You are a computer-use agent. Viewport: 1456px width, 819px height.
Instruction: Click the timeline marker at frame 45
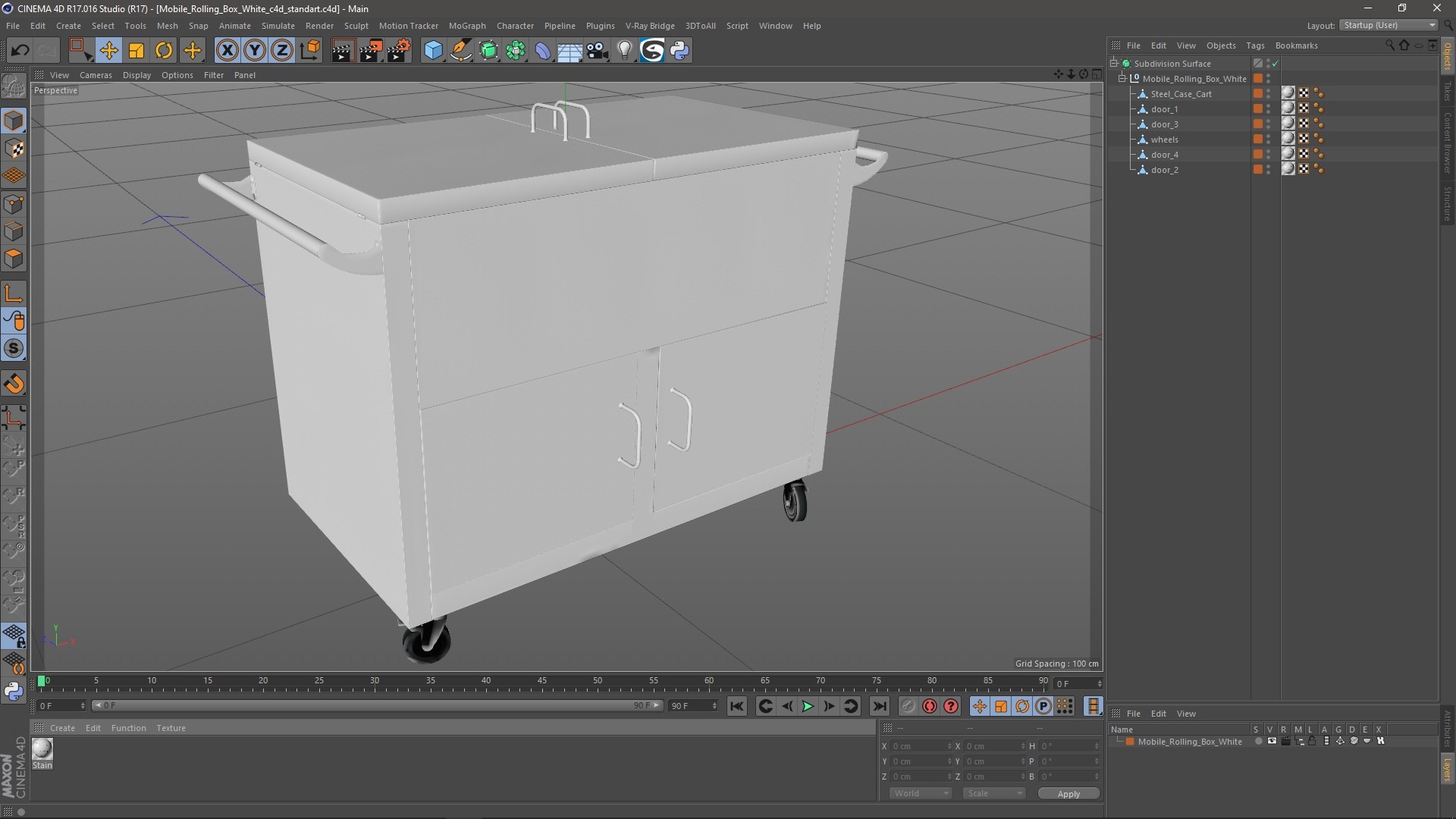[x=541, y=681]
